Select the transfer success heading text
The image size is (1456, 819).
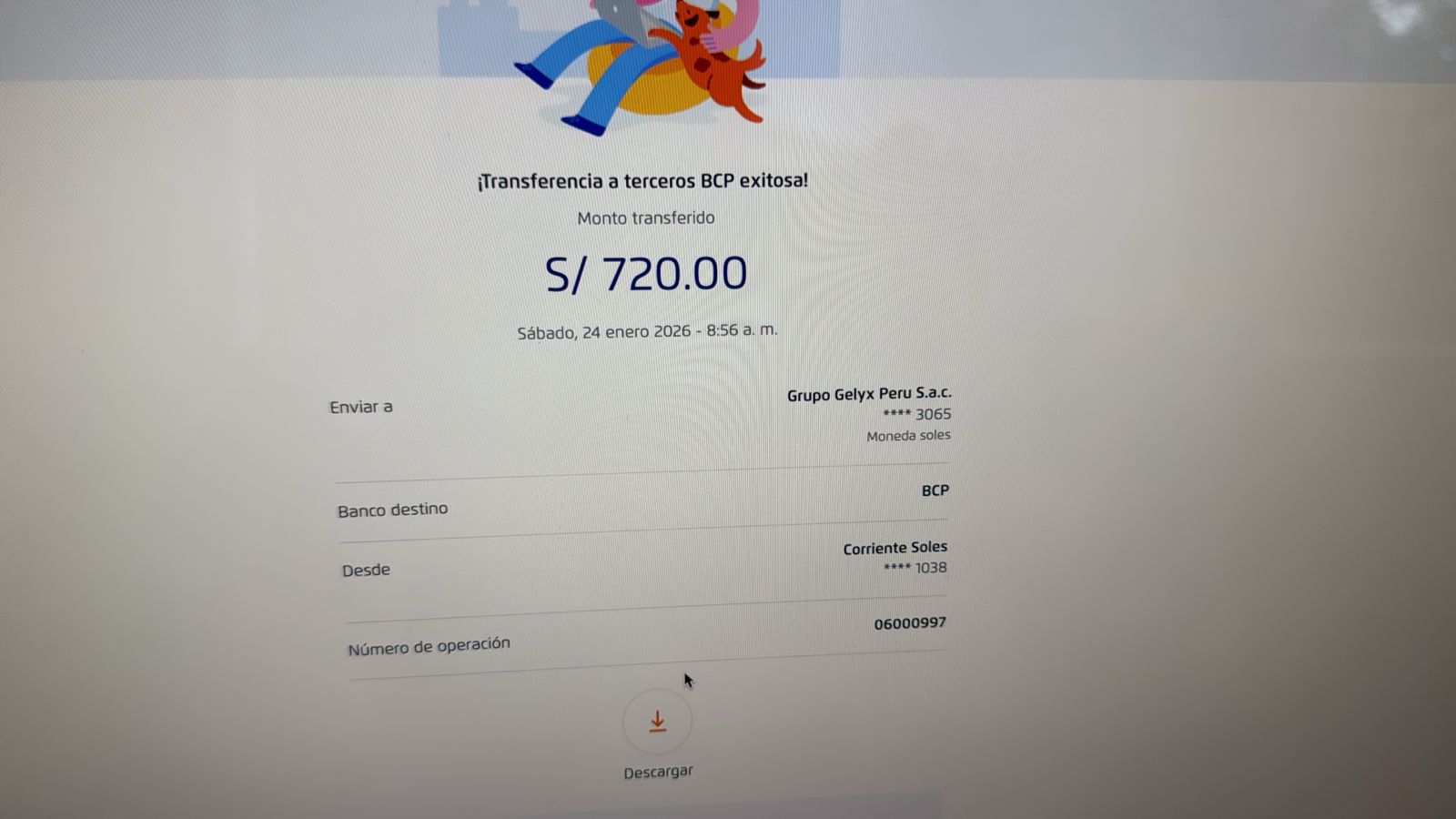point(642,181)
